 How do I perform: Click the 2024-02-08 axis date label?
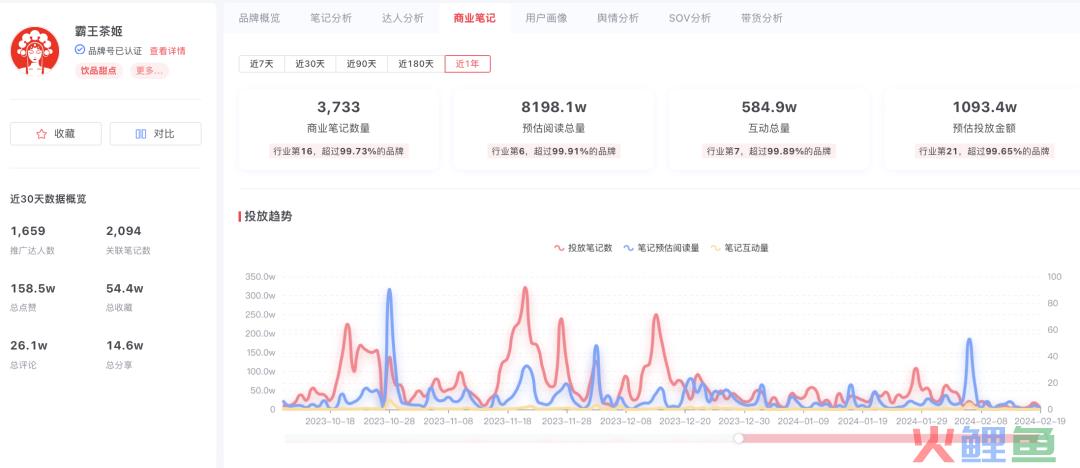click(x=980, y=420)
